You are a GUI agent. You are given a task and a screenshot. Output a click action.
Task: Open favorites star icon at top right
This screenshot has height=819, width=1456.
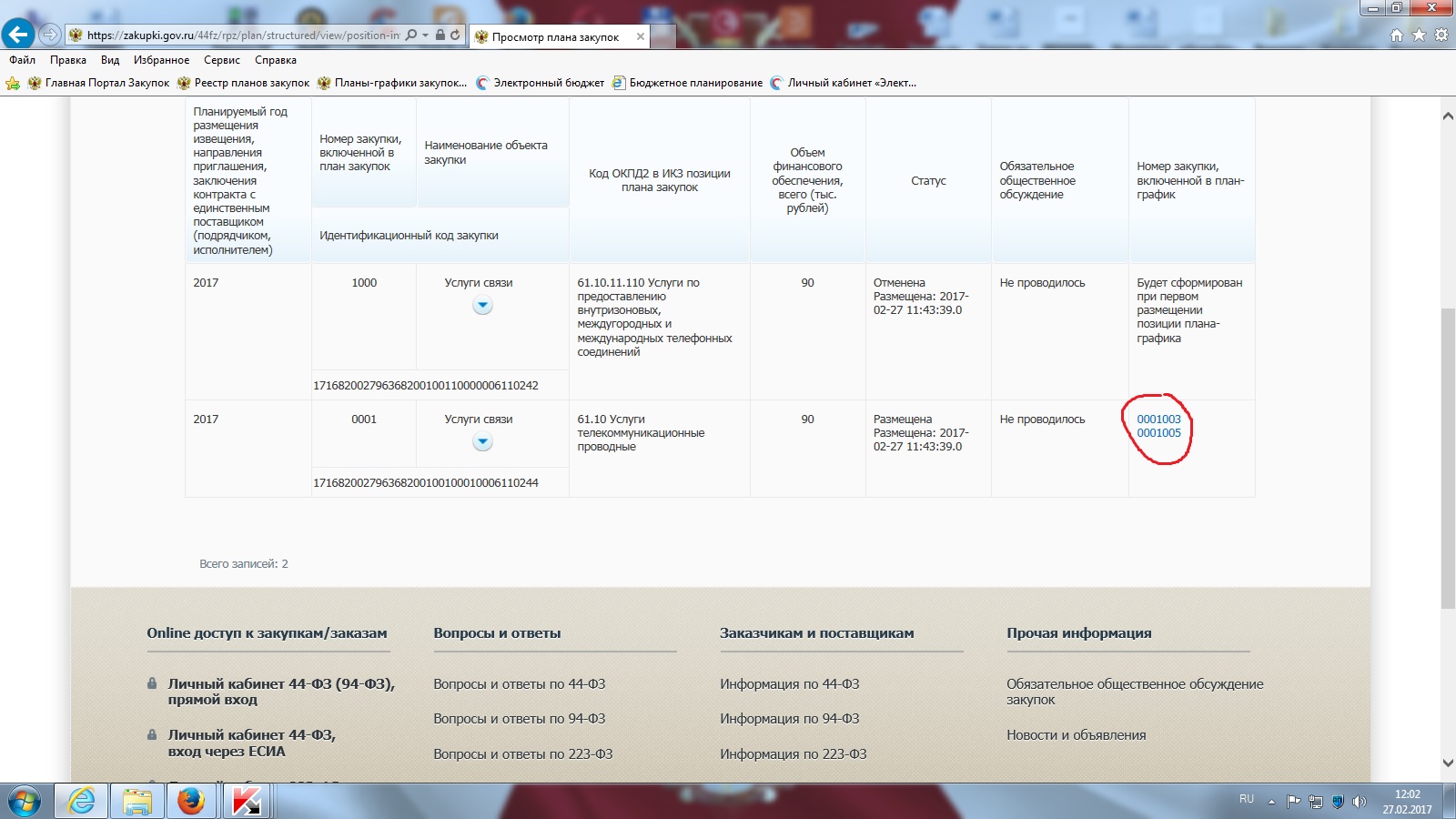tap(1419, 35)
